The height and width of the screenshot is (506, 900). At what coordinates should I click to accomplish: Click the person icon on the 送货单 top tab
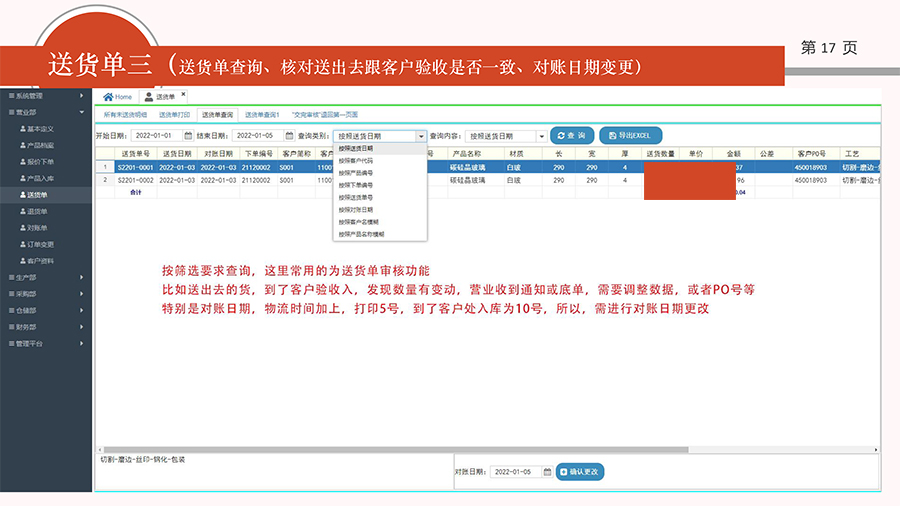(149, 97)
